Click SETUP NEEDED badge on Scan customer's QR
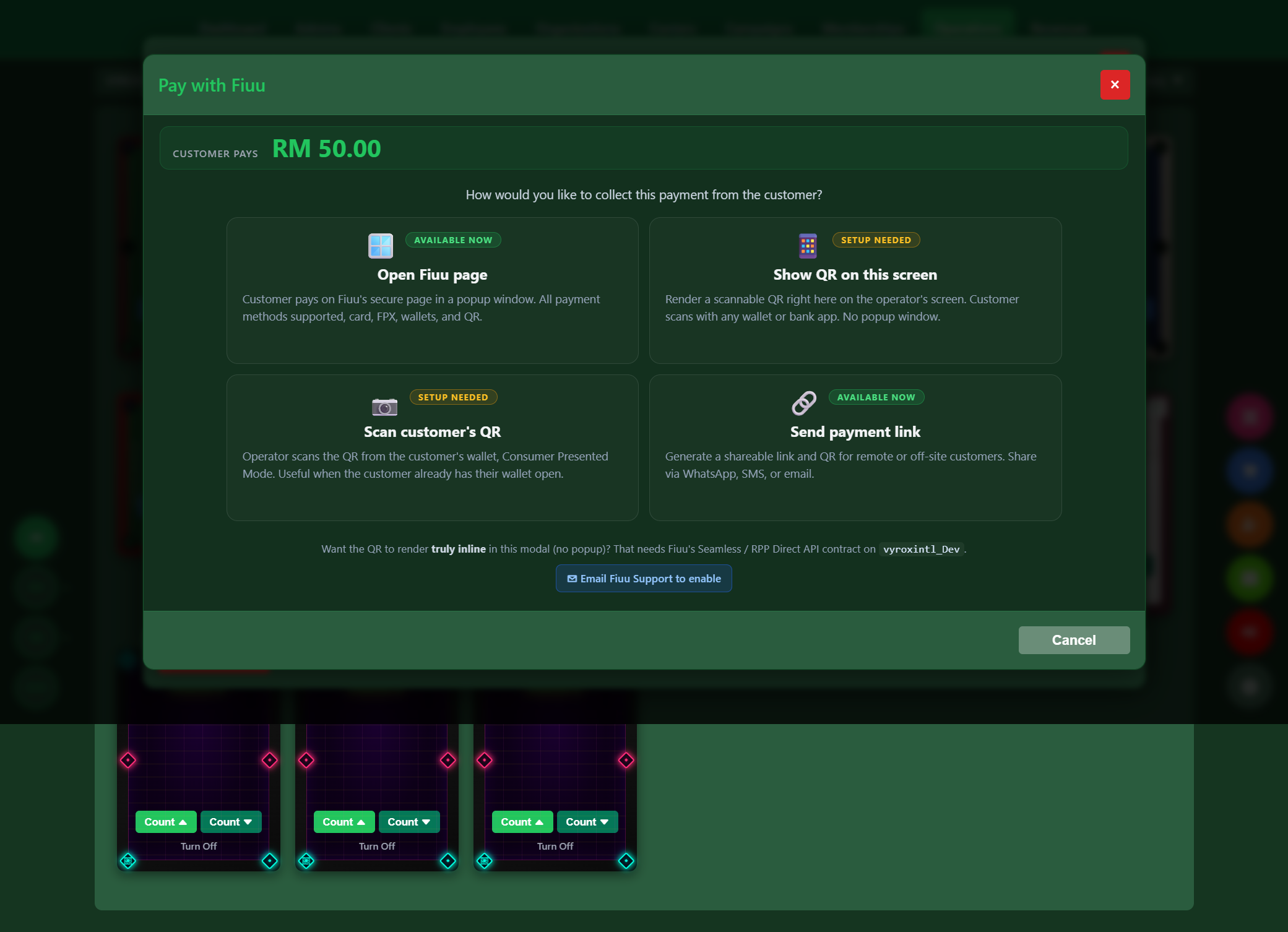Image resolution: width=1288 pixels, height=932 pixels. 453,397
